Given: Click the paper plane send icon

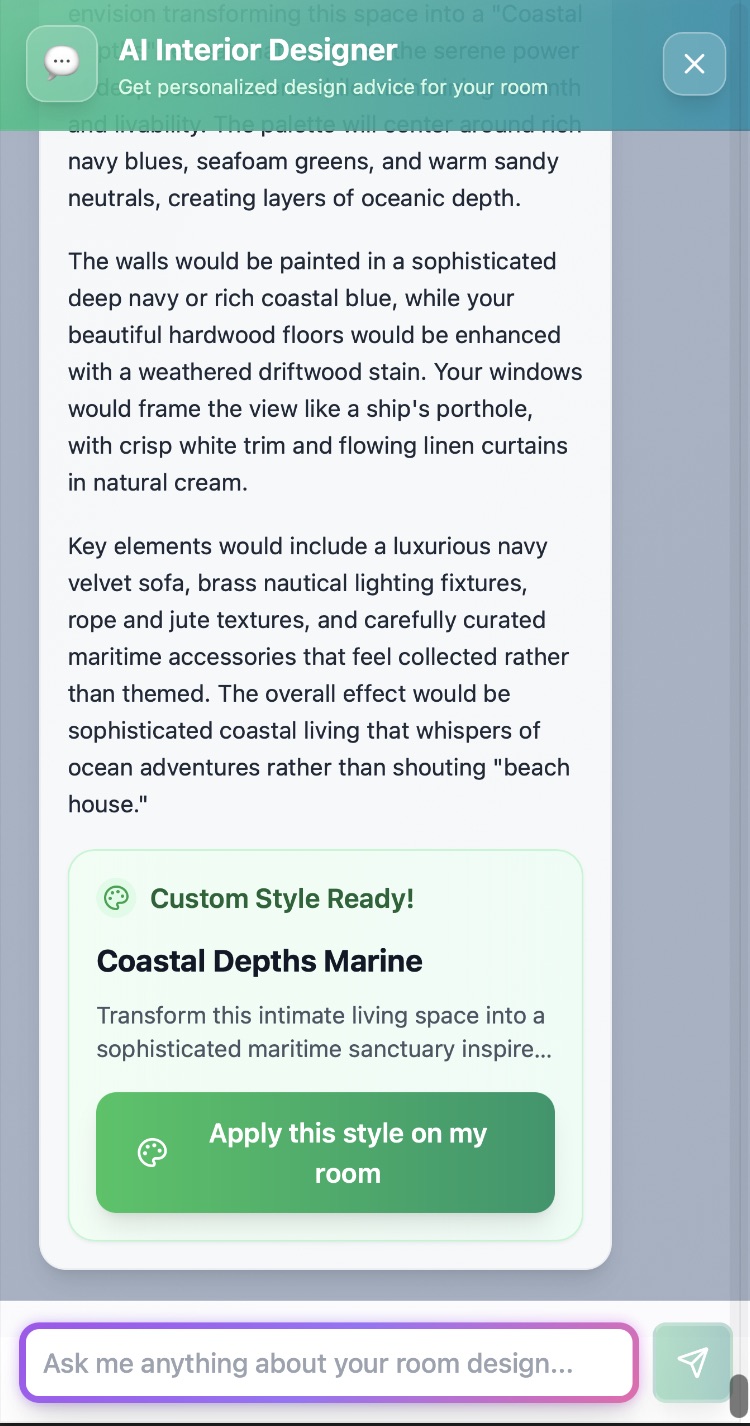Looking at the screenshot, I should tap(692, 1361).
